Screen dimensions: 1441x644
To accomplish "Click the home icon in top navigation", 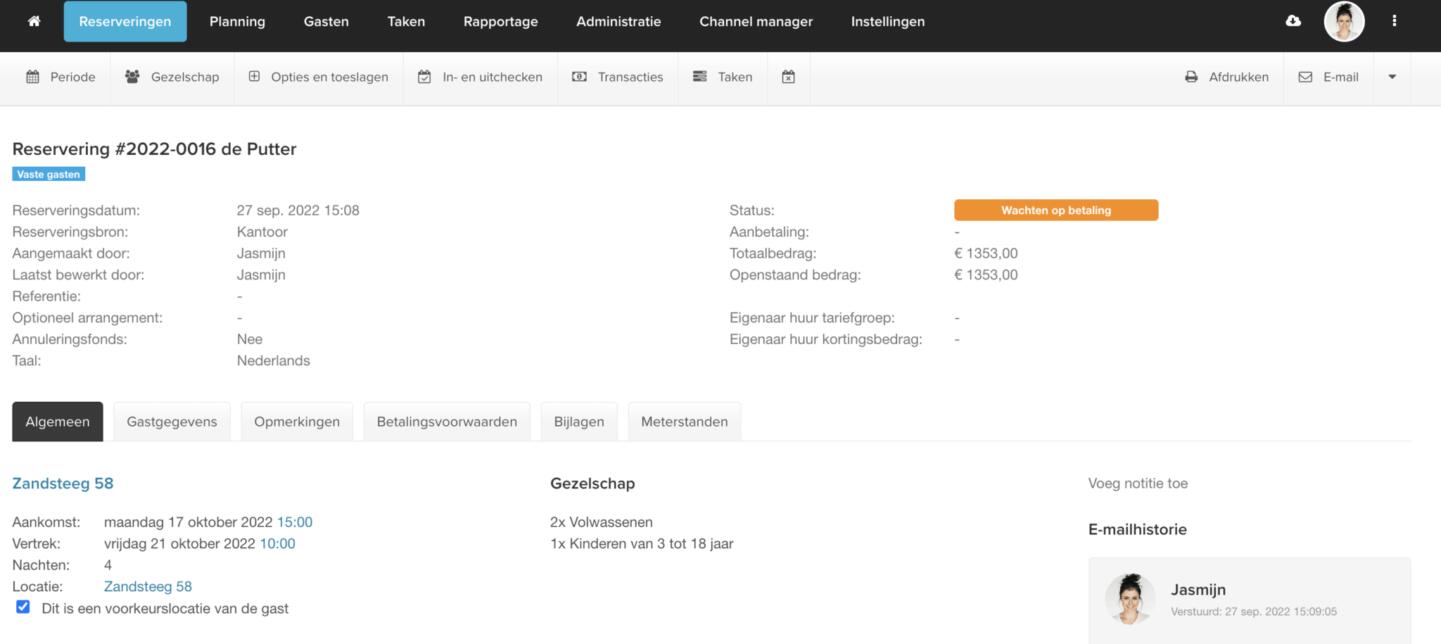I will [x=34, y=21].
